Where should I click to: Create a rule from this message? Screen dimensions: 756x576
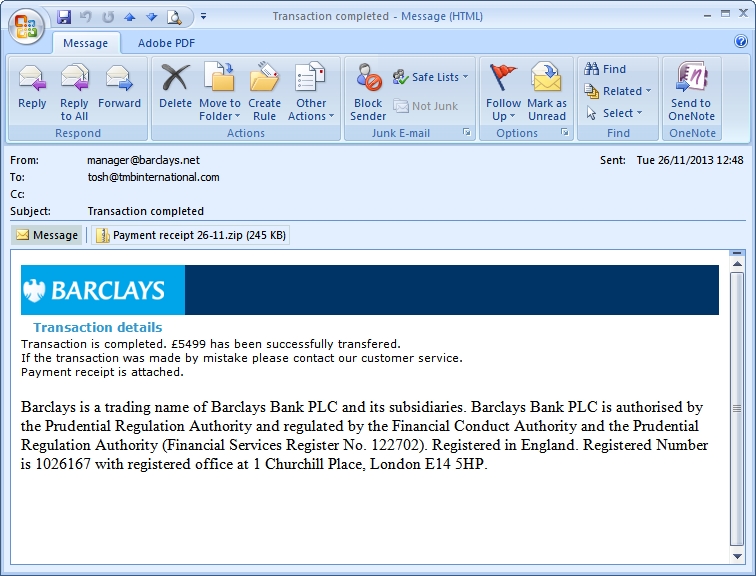pyautogui.click(x=264, y=92)
